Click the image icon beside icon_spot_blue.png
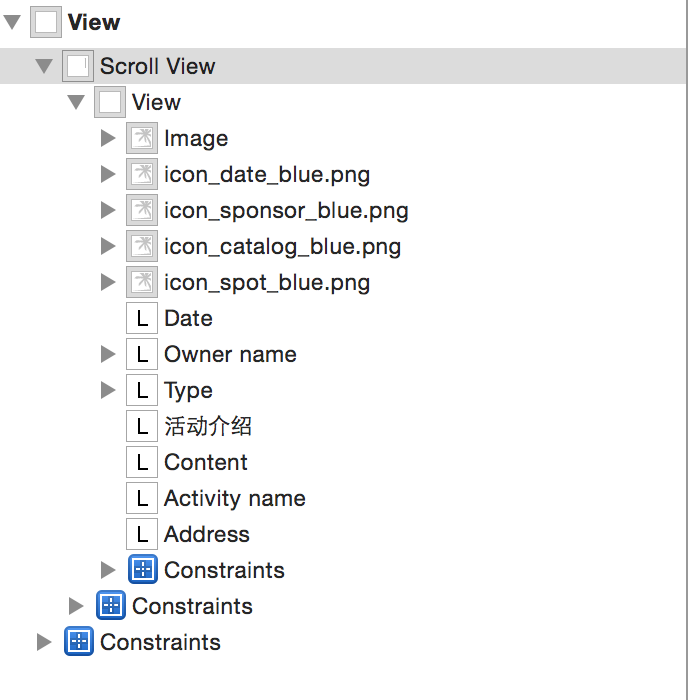This screenshot has width=700, height=700. [x=142, y=282]
